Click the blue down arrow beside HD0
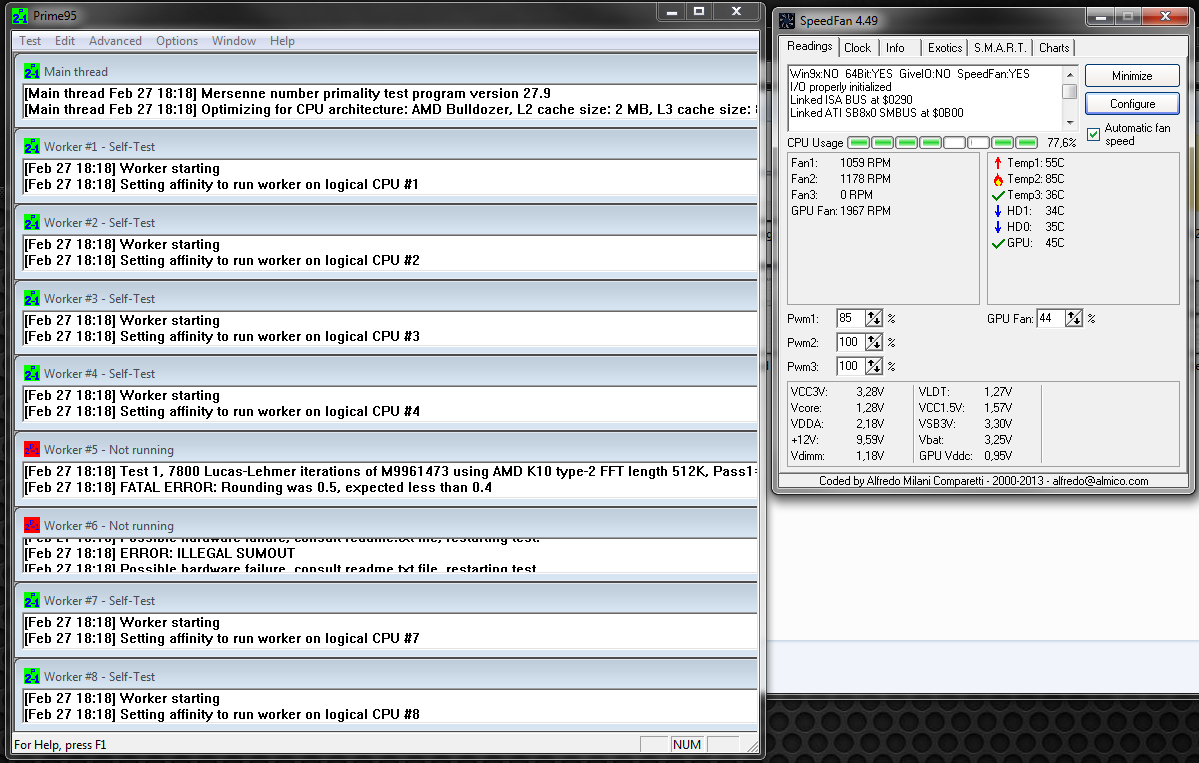Viewport: 1199px width, 763px height. pyautogui.click(x=998, y=227)
